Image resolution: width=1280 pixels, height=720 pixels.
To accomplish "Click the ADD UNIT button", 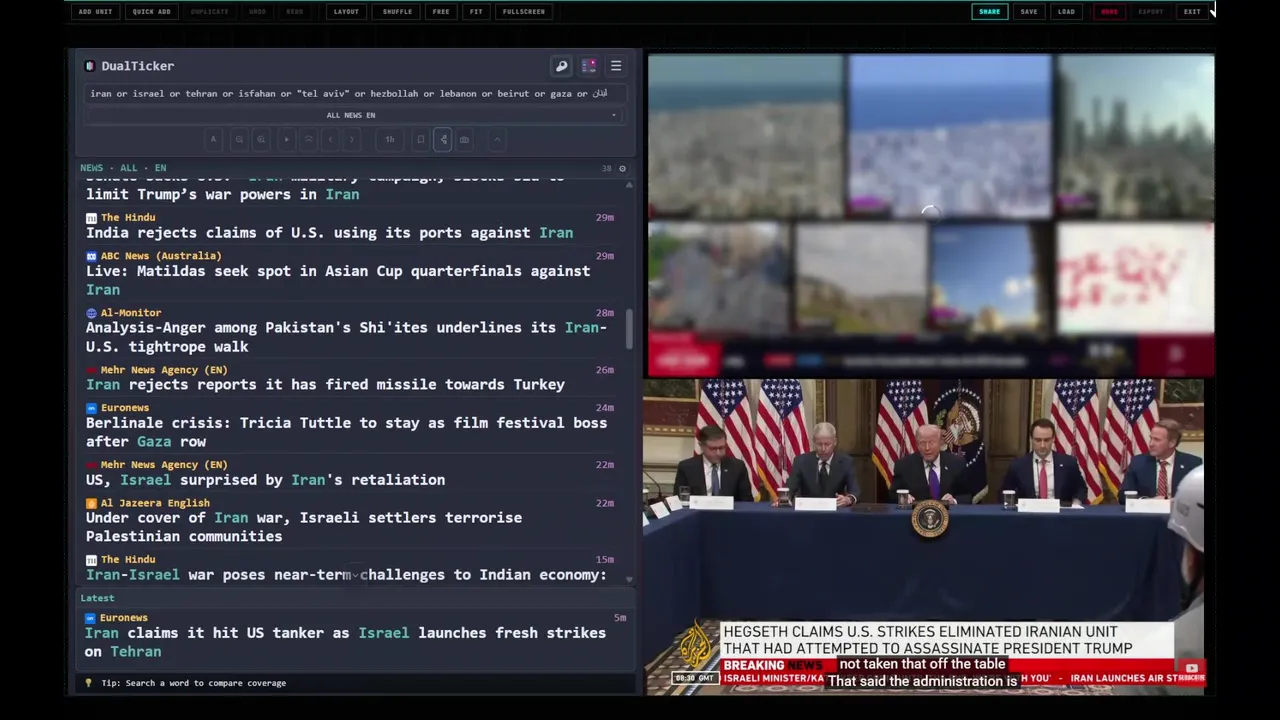I will tap(95, 12).
